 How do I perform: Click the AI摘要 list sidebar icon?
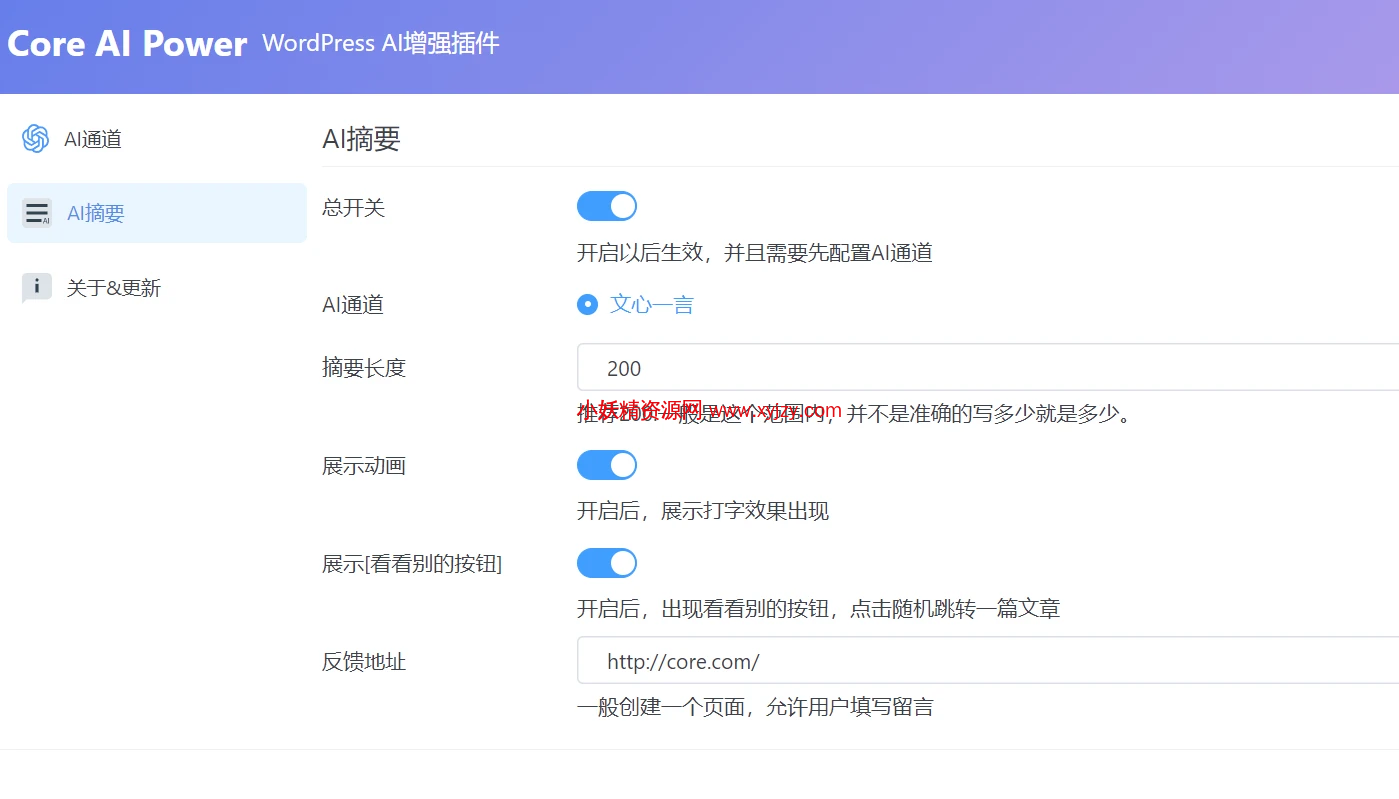coord(37,213)
